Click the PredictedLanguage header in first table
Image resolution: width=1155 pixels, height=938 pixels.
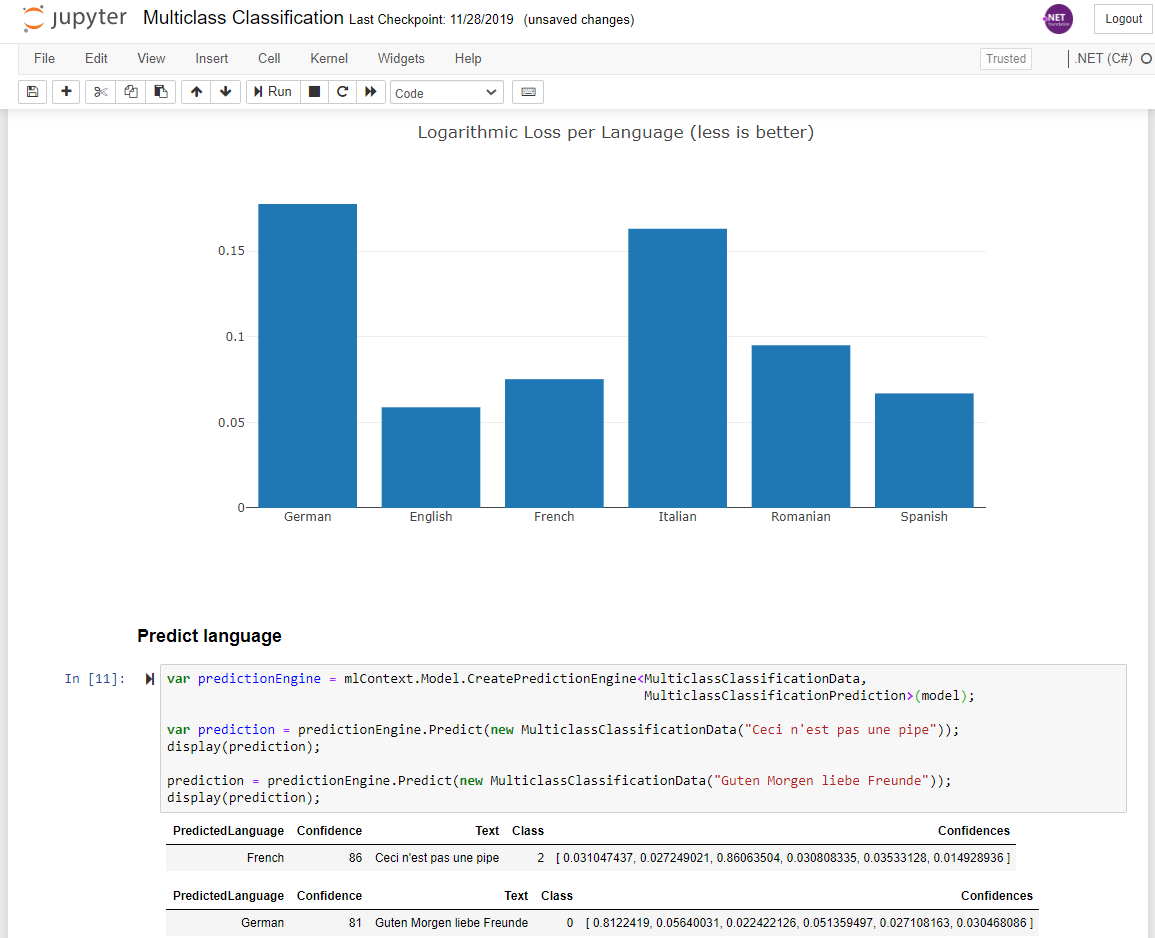228,831
